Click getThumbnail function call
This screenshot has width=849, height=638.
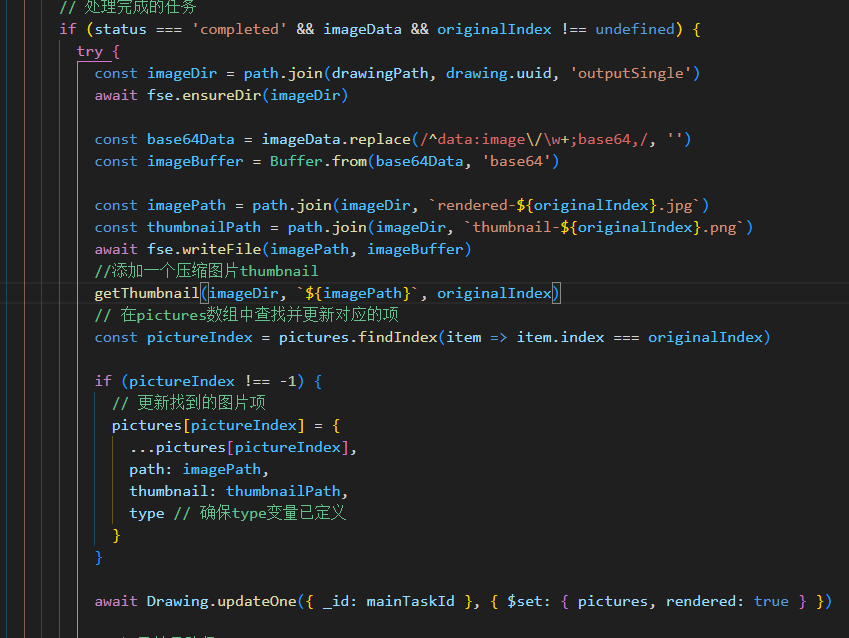tap(147, 294)
